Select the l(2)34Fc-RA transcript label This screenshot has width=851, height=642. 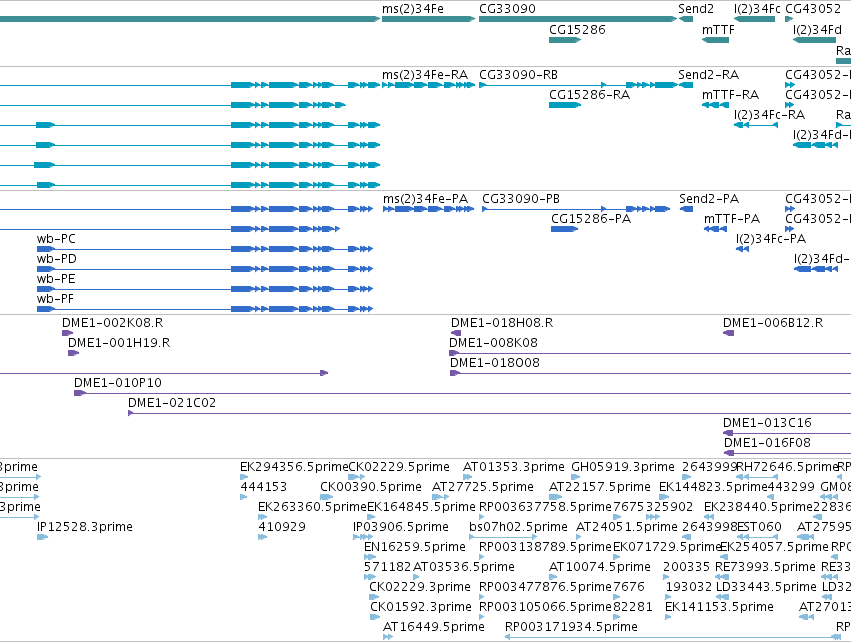click(x=769, y=115)
